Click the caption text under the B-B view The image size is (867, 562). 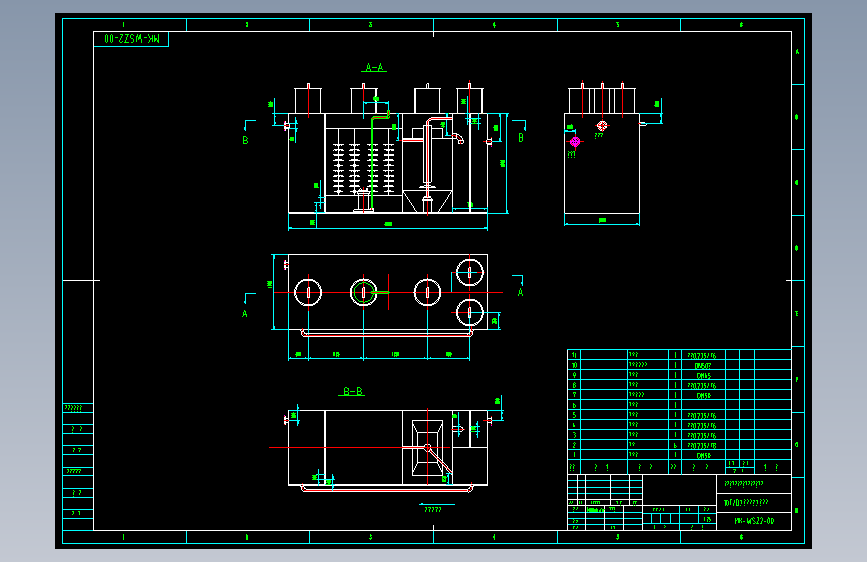(x=432, y=509)
